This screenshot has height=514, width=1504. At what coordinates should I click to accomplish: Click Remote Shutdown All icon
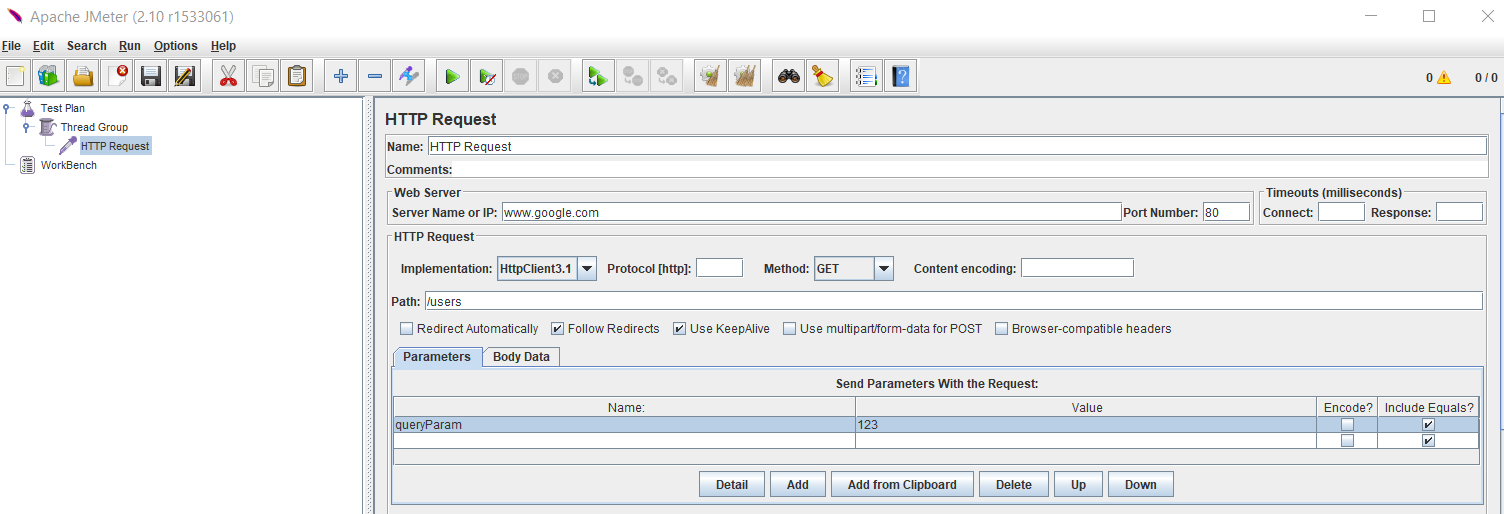(666, 76)
